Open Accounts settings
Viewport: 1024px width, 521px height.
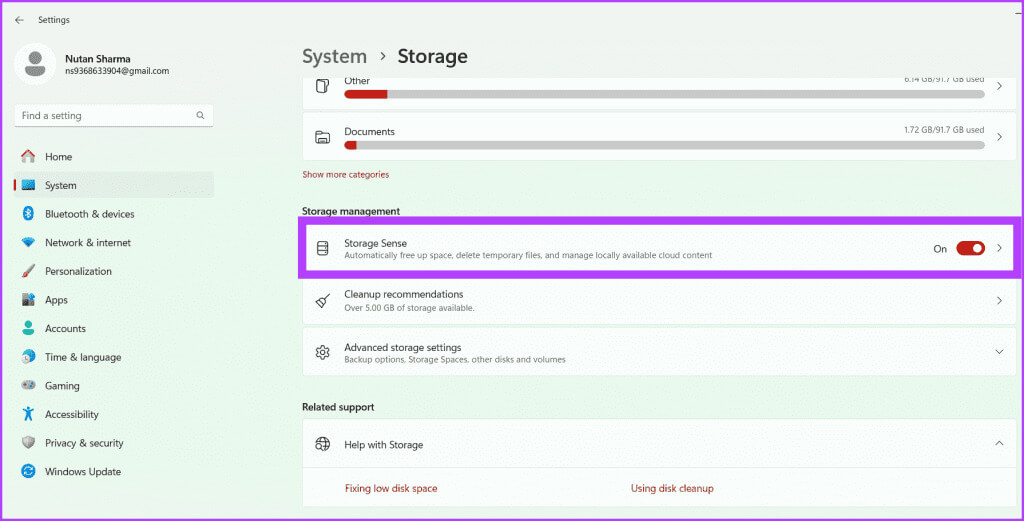[x=114, y=328]
